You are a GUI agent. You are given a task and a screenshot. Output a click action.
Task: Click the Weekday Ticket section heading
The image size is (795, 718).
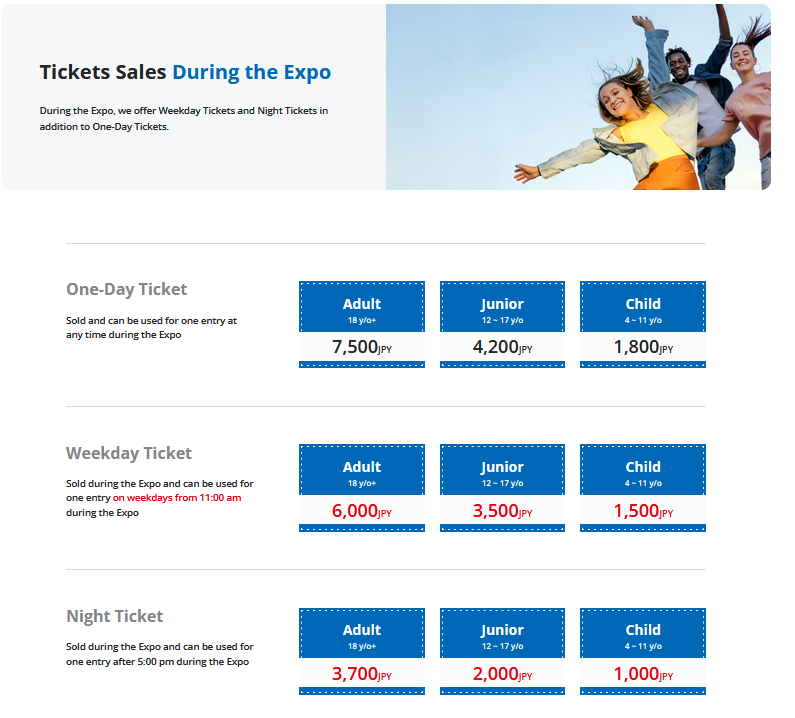[x=129, y=453]
